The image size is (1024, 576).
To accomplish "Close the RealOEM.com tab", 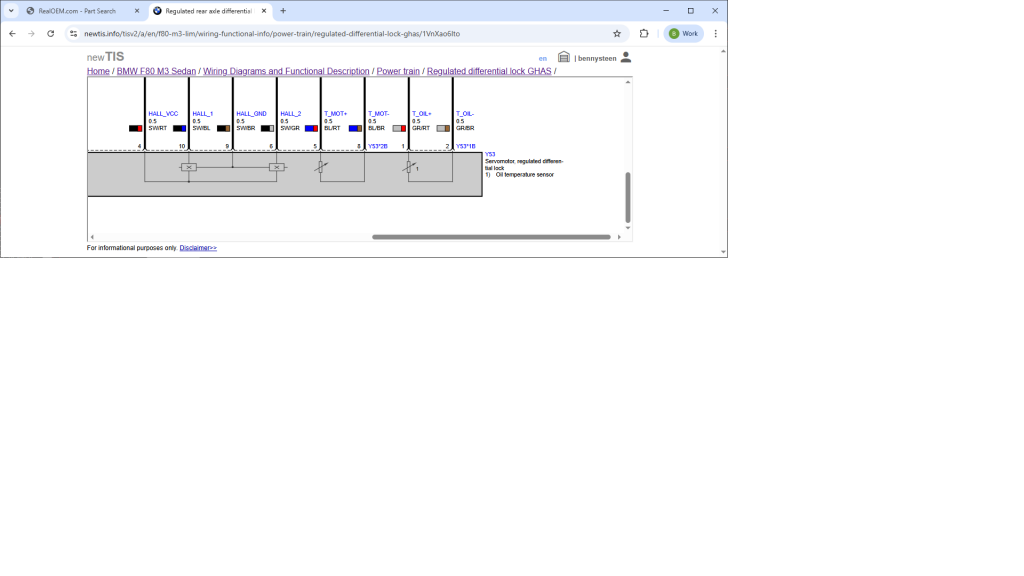I will point(137,11).
